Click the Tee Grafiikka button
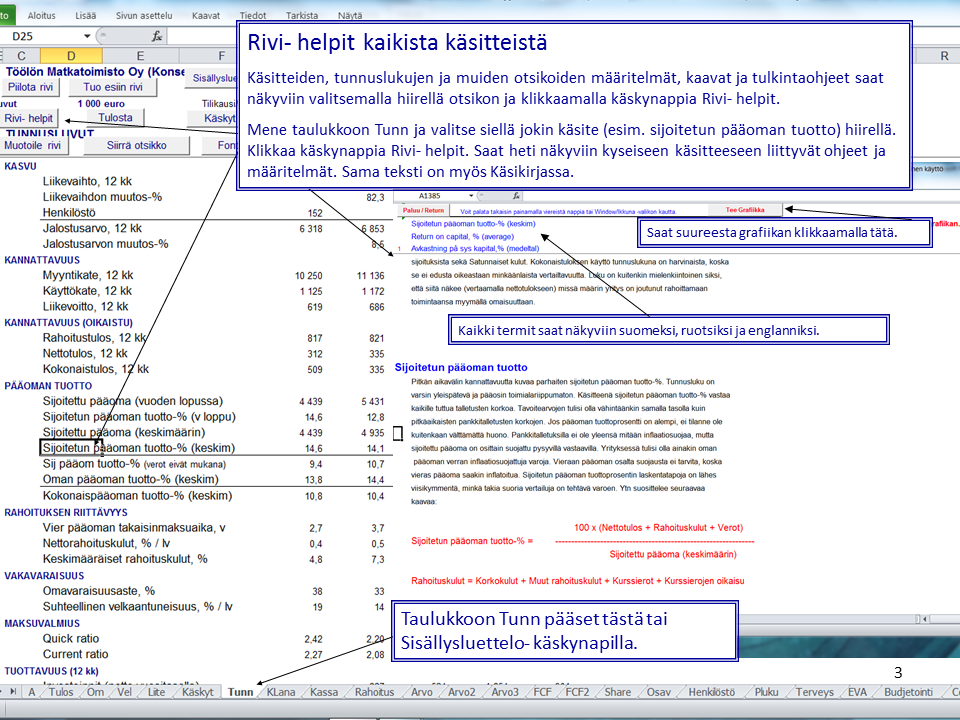Image resolution: width=960 pixels, height=720 pixels. (x=745, y=210)
